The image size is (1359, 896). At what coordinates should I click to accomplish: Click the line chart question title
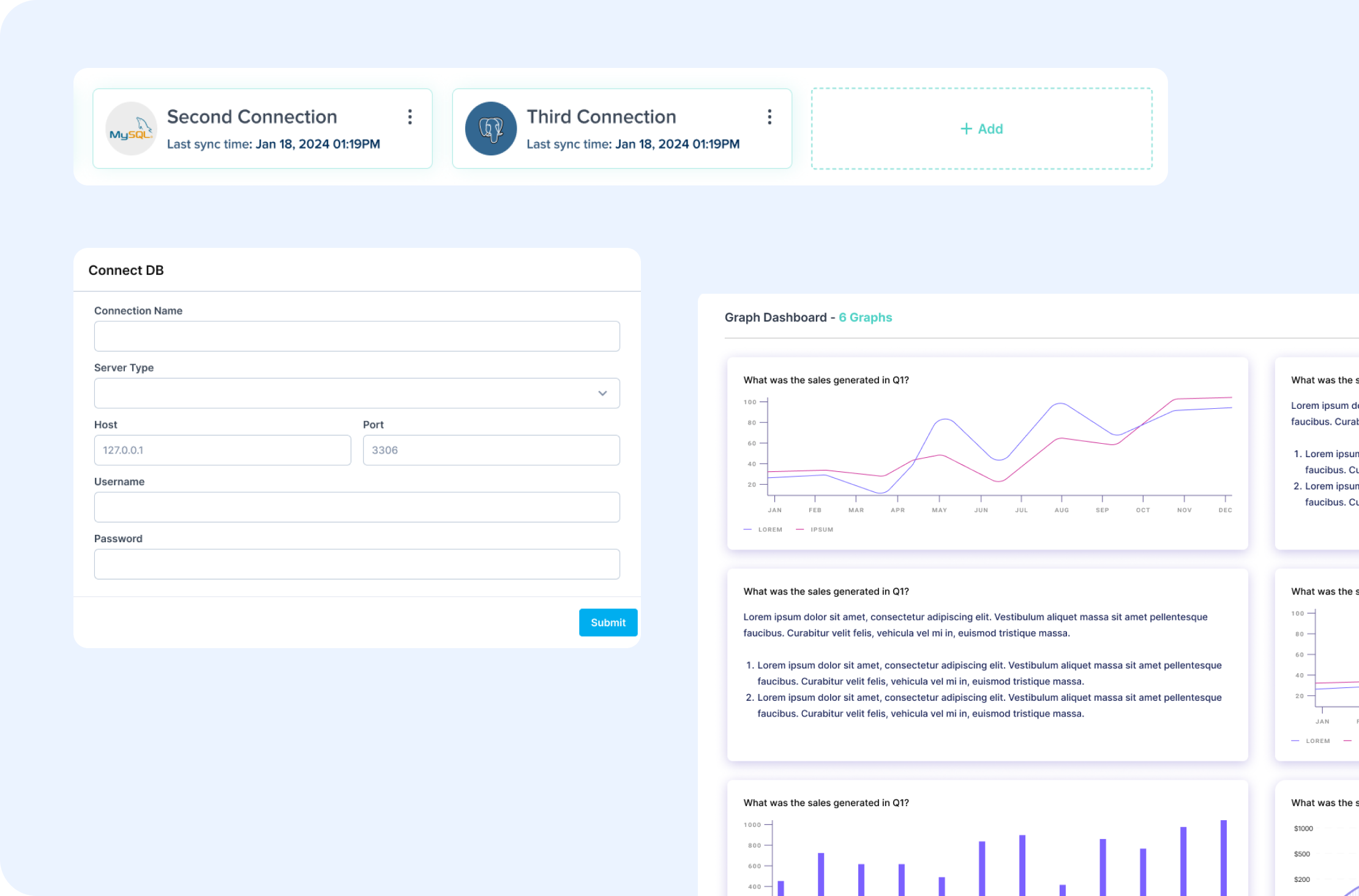(x=826, y=380)
